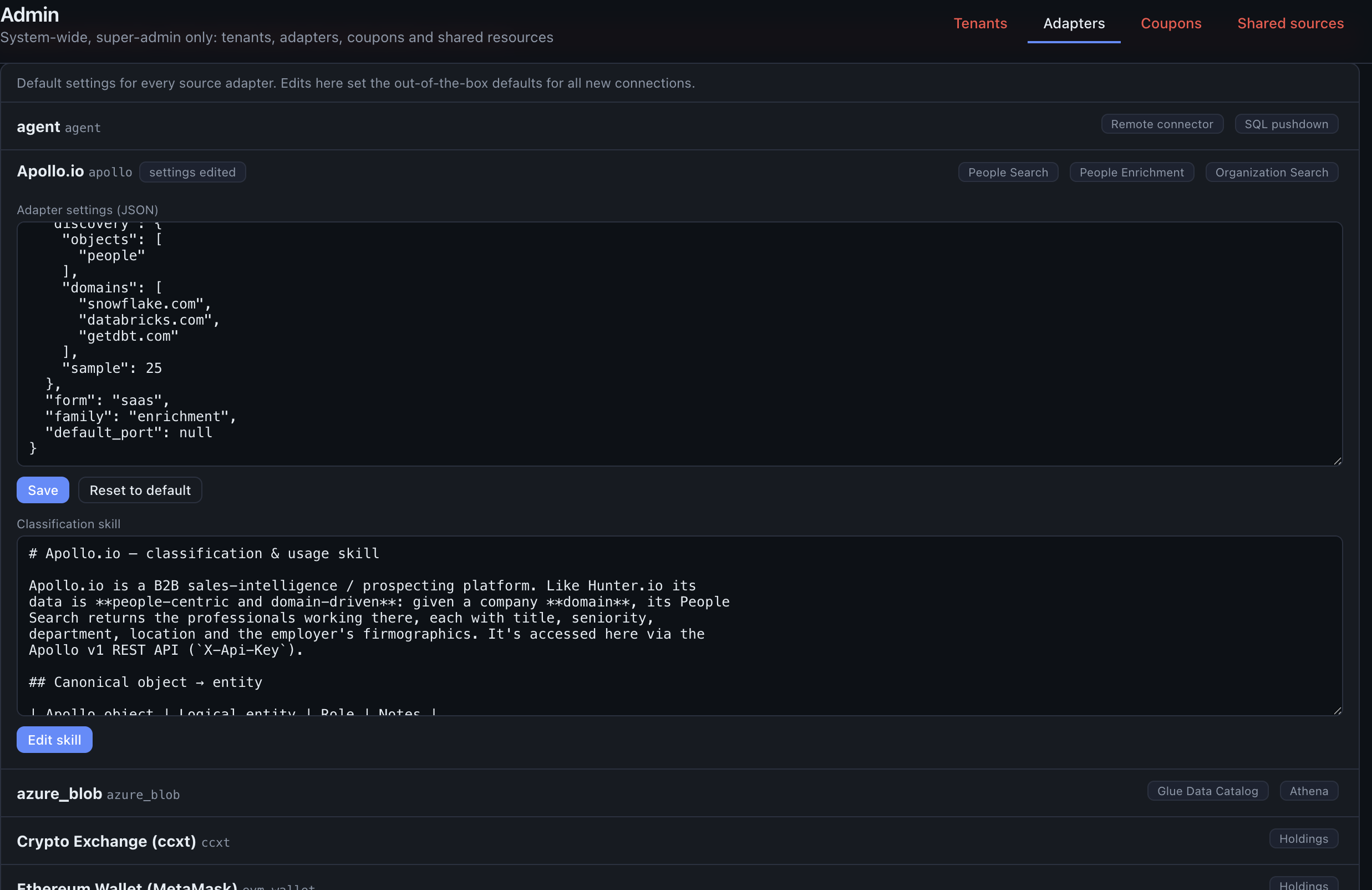Click the Holdings tag on ccxt row

pyautogui.click(x=1303, y=838)
